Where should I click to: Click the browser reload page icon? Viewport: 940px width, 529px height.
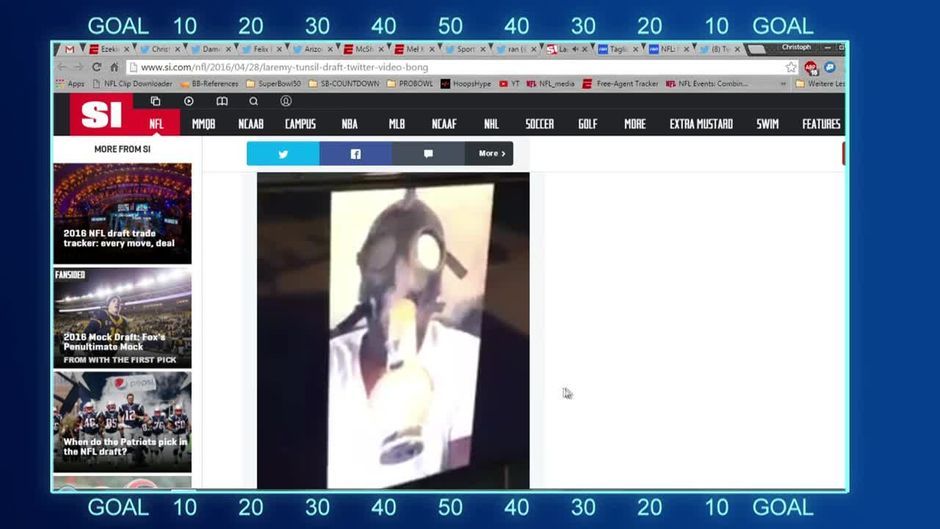point(97,67)
